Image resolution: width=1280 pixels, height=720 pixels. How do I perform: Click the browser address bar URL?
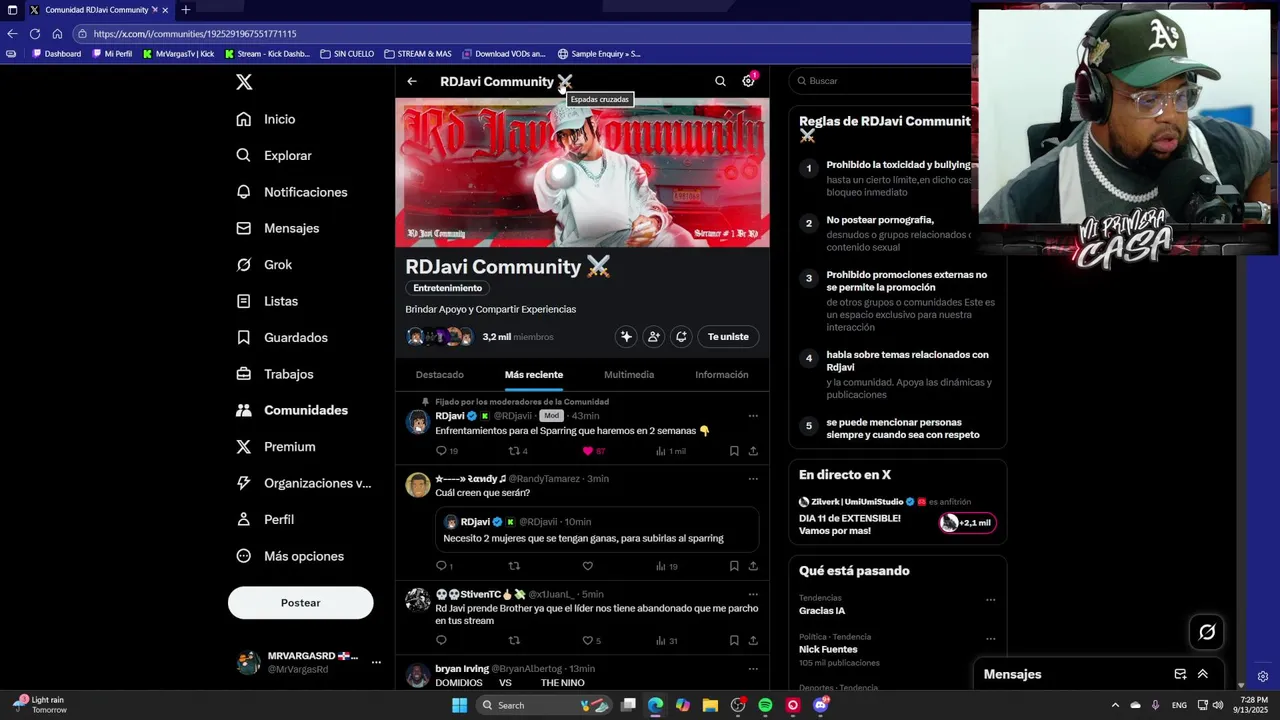coord(195,33)
